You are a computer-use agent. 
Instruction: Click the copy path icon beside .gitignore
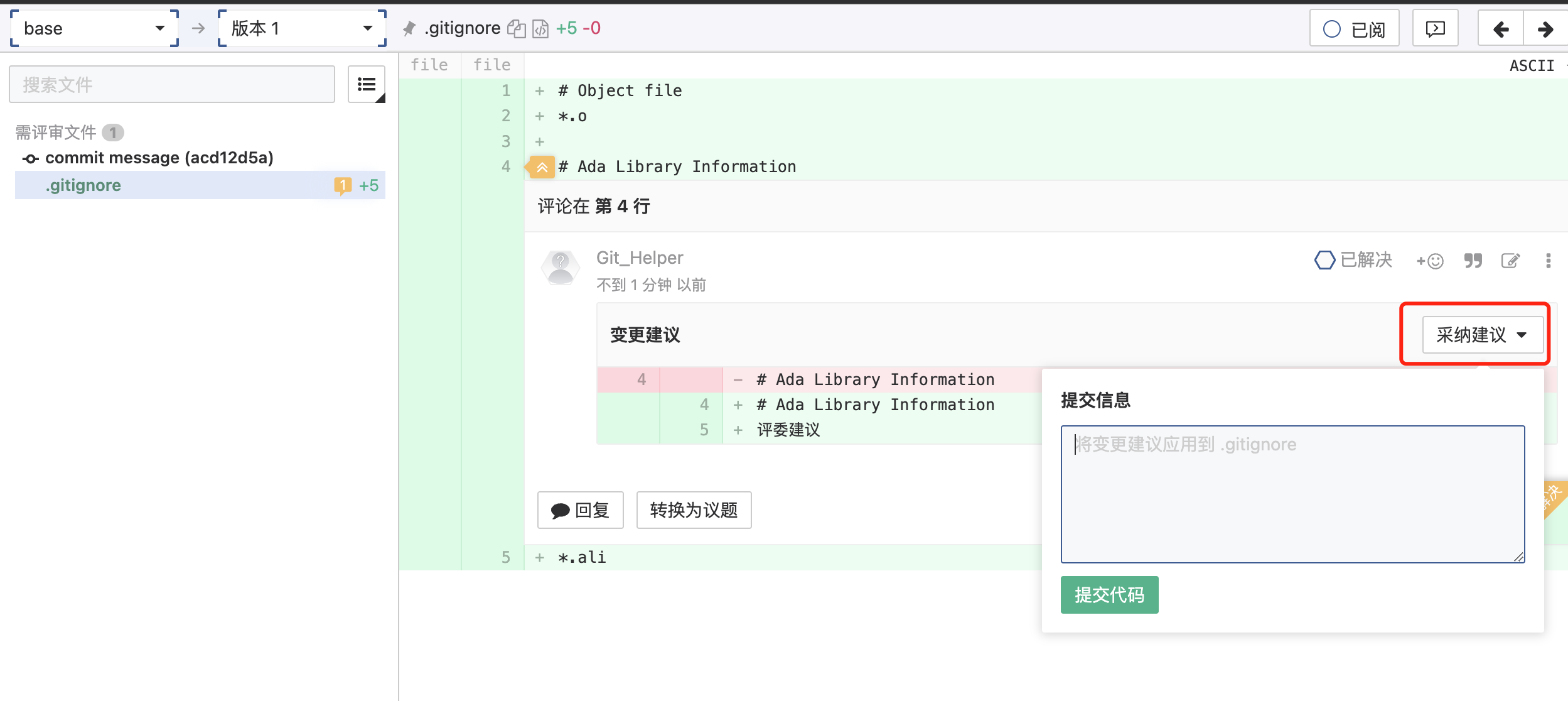(516, 29)
